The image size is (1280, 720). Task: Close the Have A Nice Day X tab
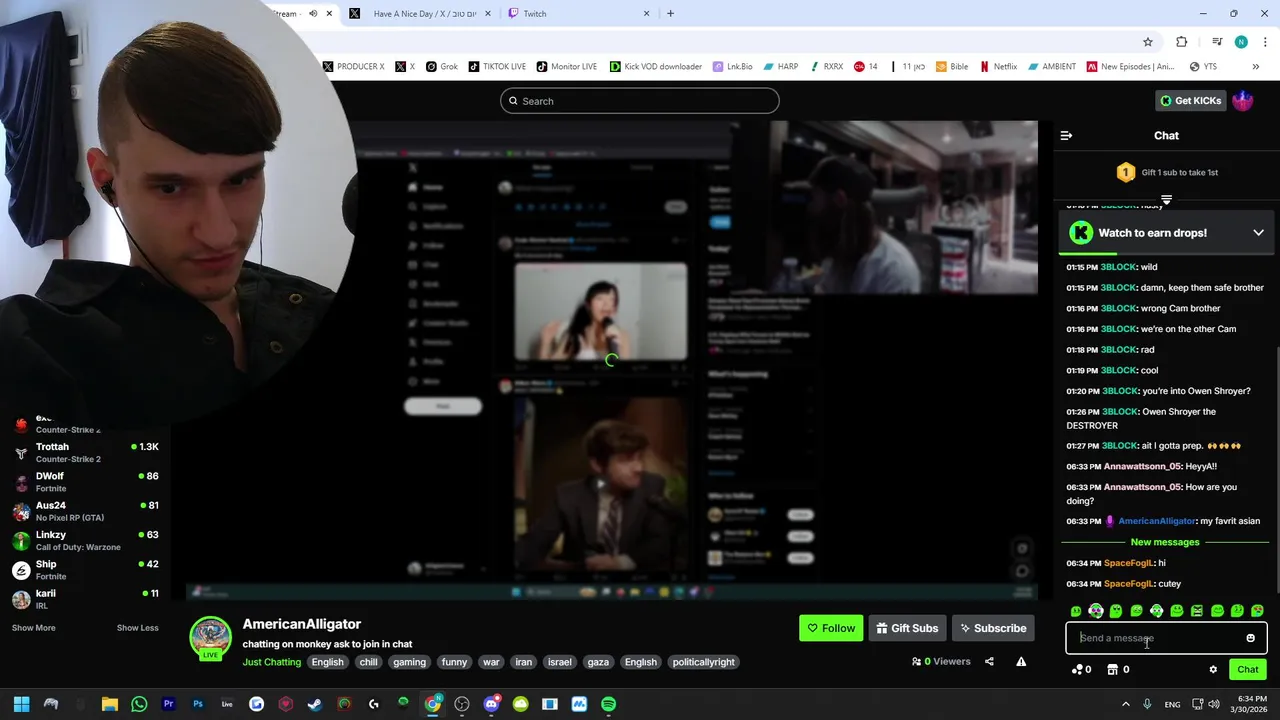(x=490, y=14)
